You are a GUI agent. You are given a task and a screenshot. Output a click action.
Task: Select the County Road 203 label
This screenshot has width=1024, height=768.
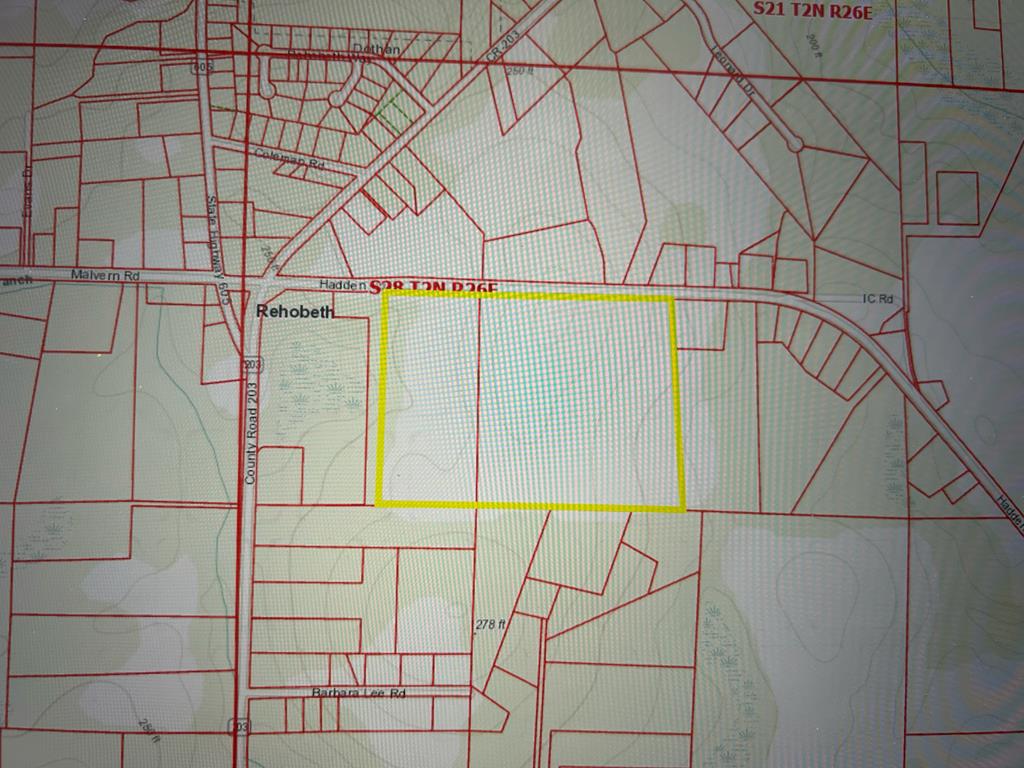[251, 433]
